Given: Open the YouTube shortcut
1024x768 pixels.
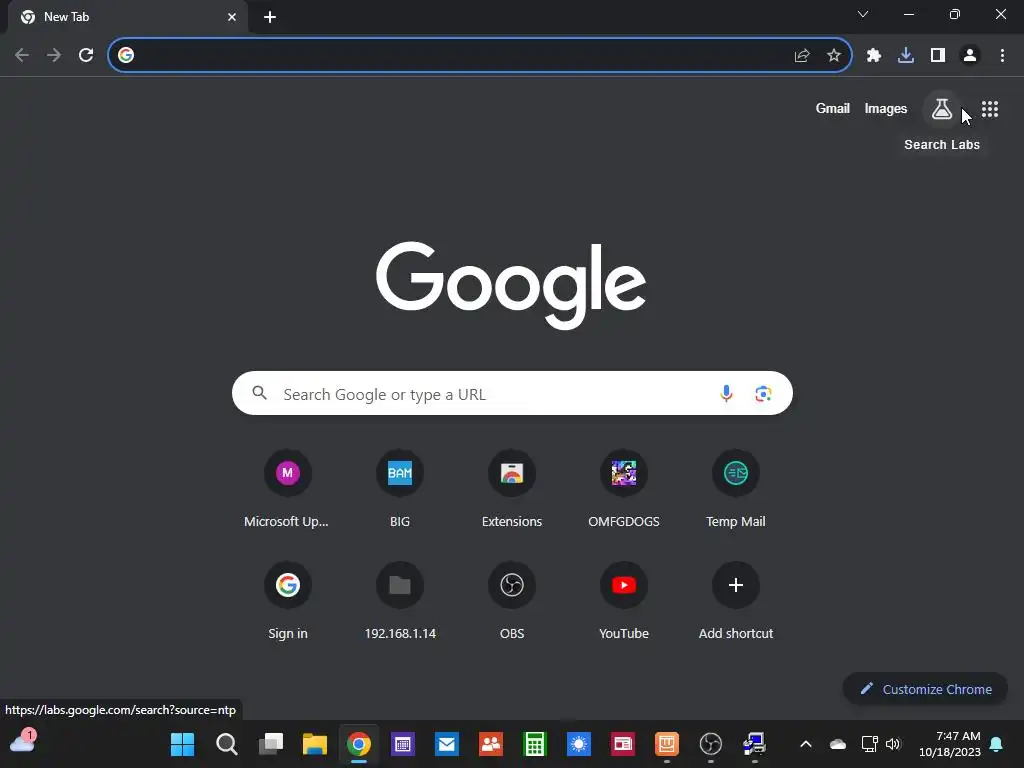Looking at the screenshot, I should [624, 601].
